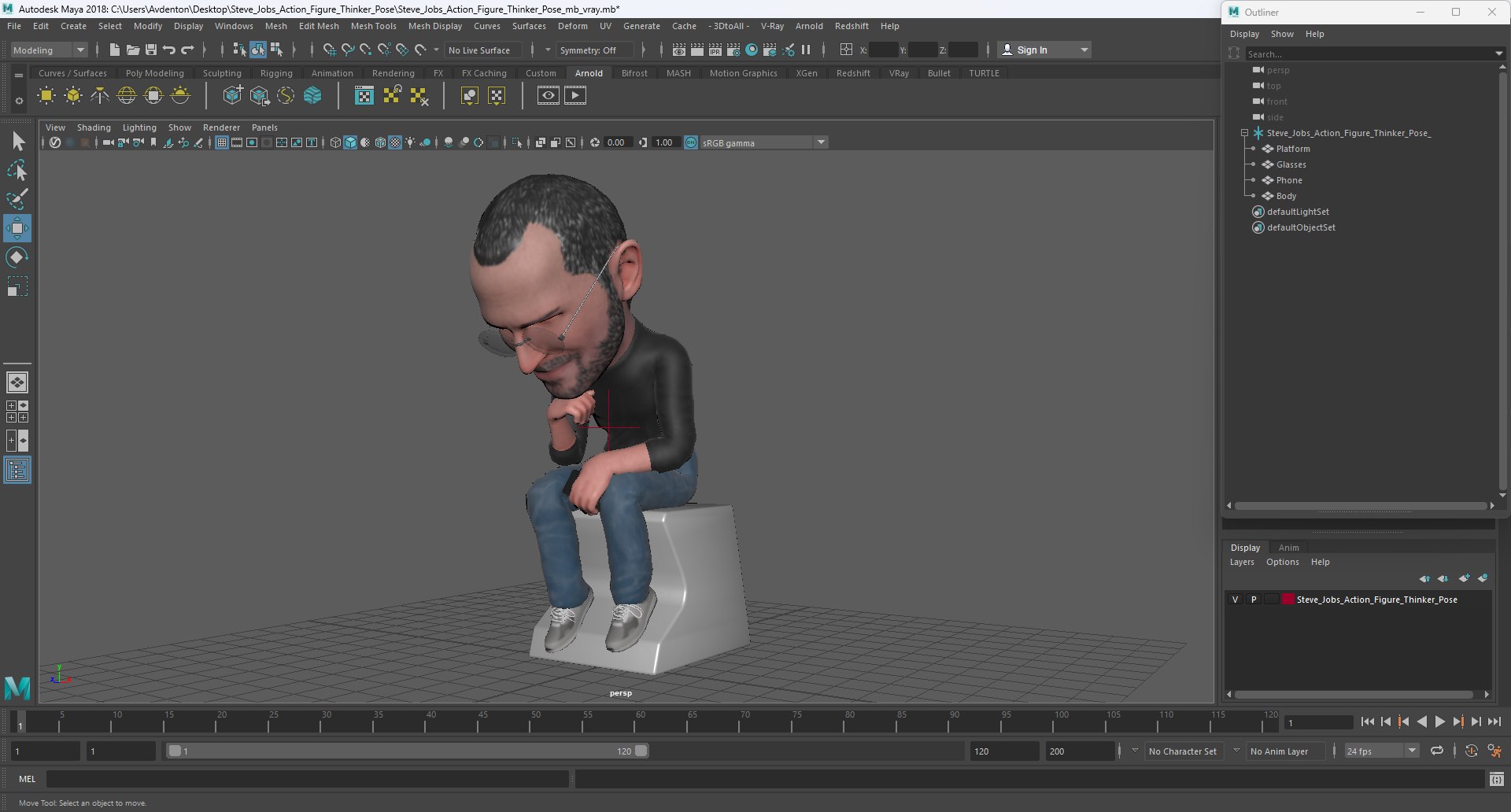Click the Playback loop icon
The width and height of the screenshot is (1511, 812).
coord(1437,751)
